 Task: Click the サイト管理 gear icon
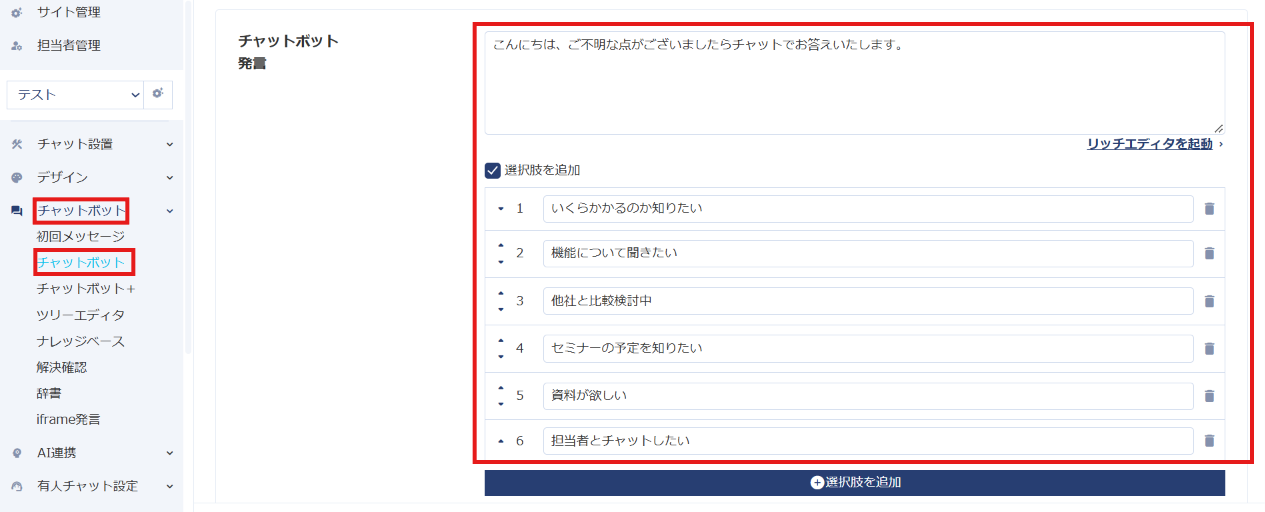click(x=16, y=12)
